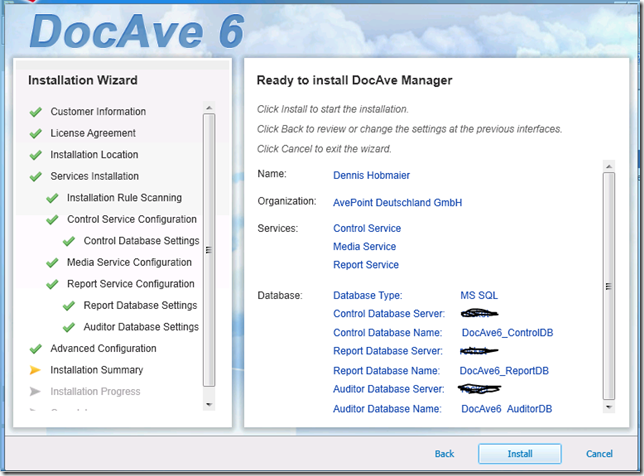Click checkmark next to Control Database Settings
The width and height of the screenshot is (644, 476).
pos(69,241)
